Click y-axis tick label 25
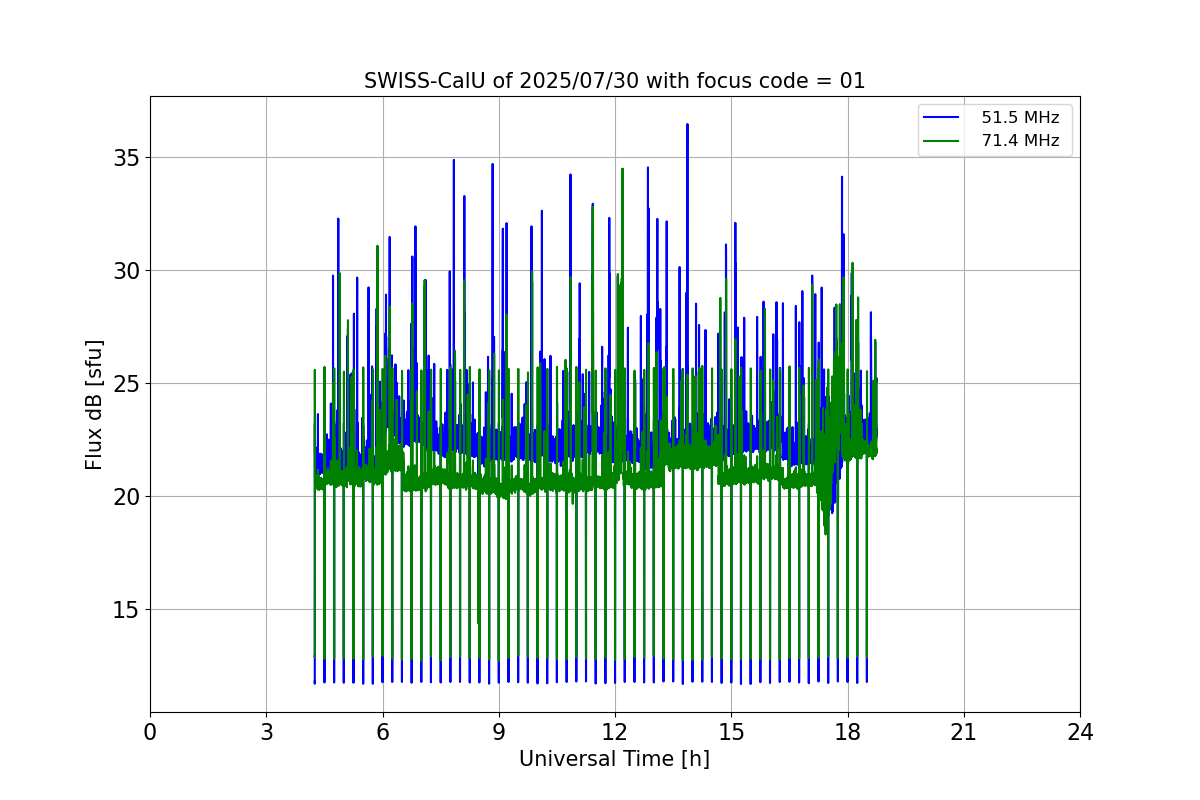The height and width of the screenshot is (800, 1200). (x=128, y=384)
